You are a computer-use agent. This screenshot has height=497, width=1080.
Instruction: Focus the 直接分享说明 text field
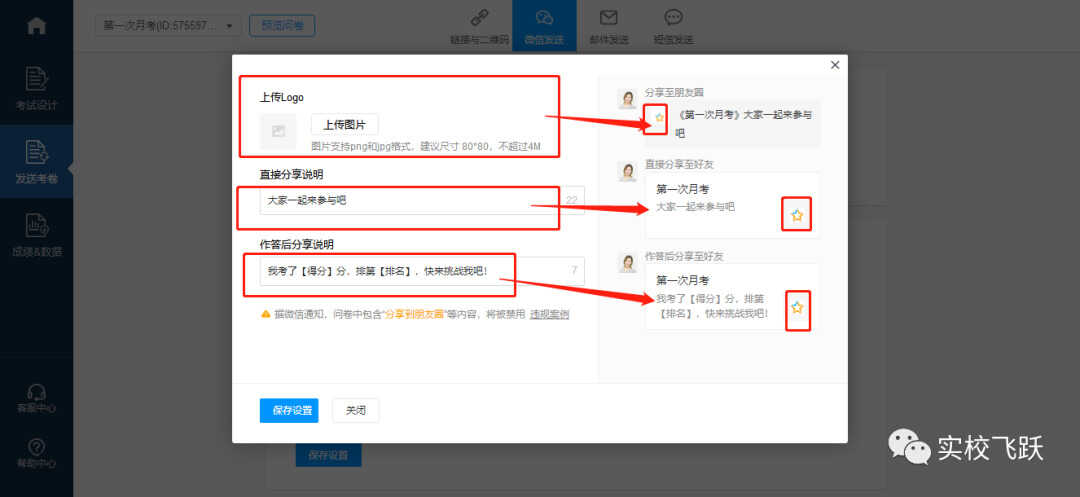[x=422, y=200]
